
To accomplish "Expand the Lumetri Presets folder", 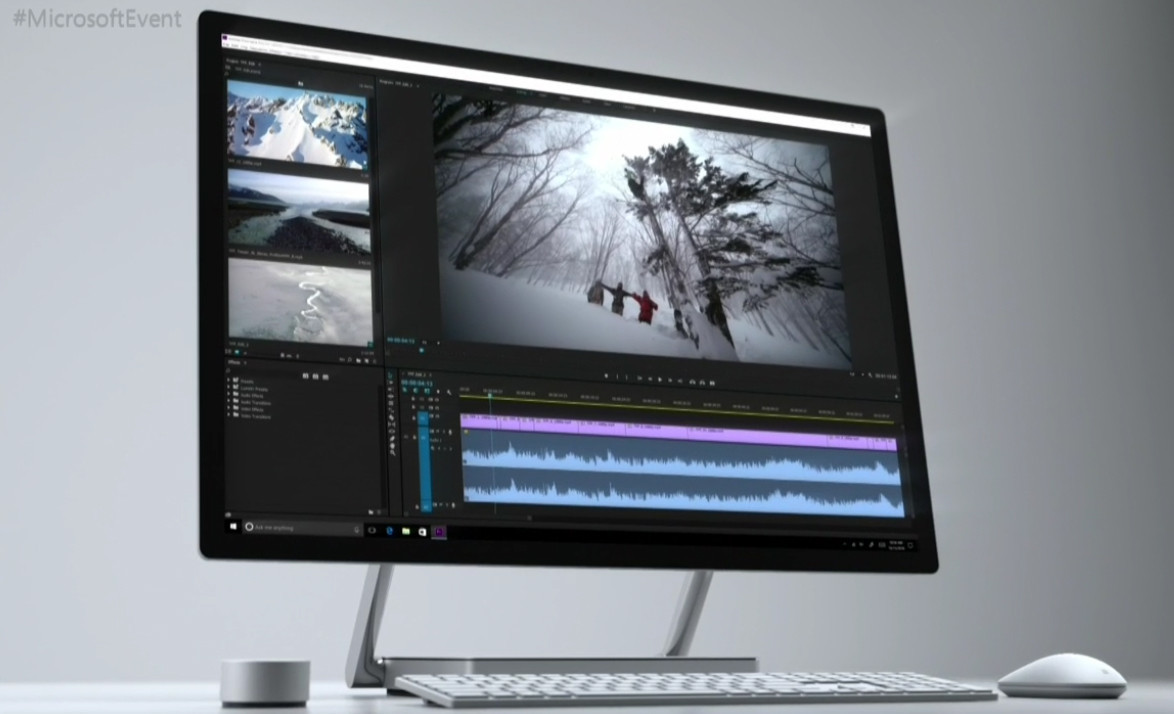I will pyautogui.click(x=228, y=387).
